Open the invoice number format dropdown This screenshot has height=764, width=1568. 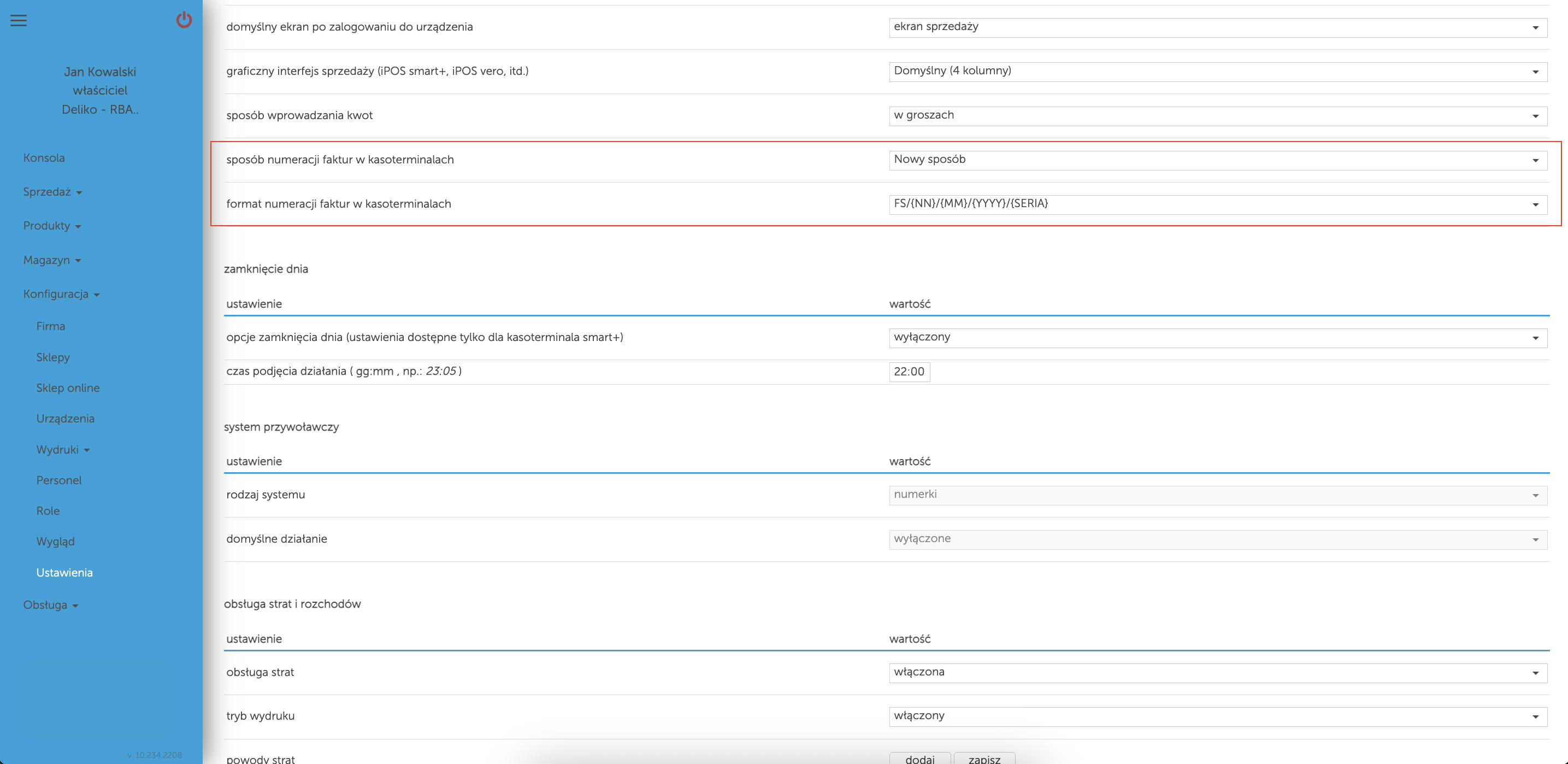tap(1217, 204)
